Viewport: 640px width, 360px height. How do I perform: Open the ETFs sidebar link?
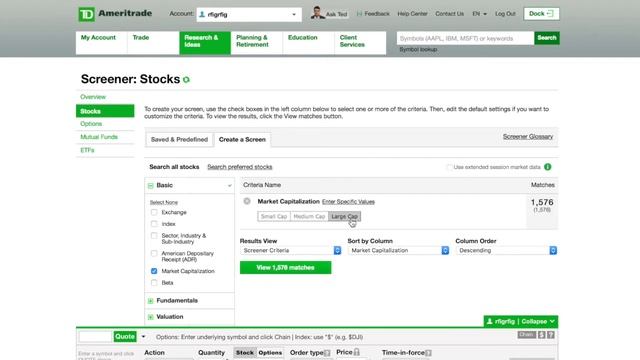click(87, 150)
